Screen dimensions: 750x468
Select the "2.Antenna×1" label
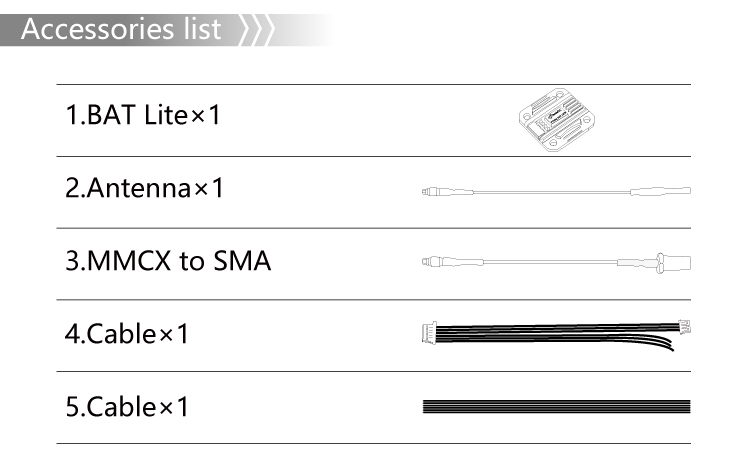coord(144,188)
